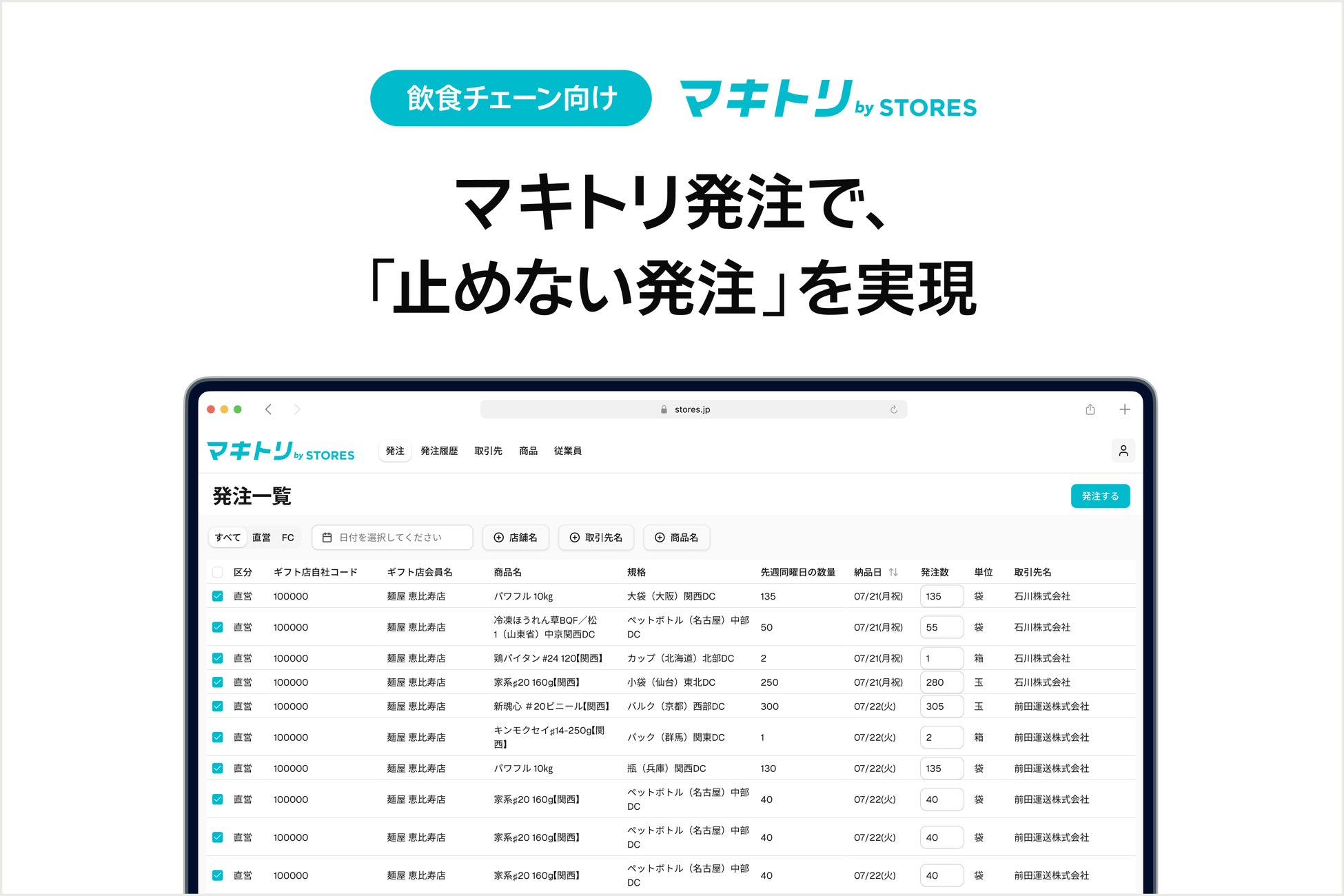Click the page reload icon in the address bar
Image resolution: width=1344 pixels, height=896 pixels.
click(894, 409)
